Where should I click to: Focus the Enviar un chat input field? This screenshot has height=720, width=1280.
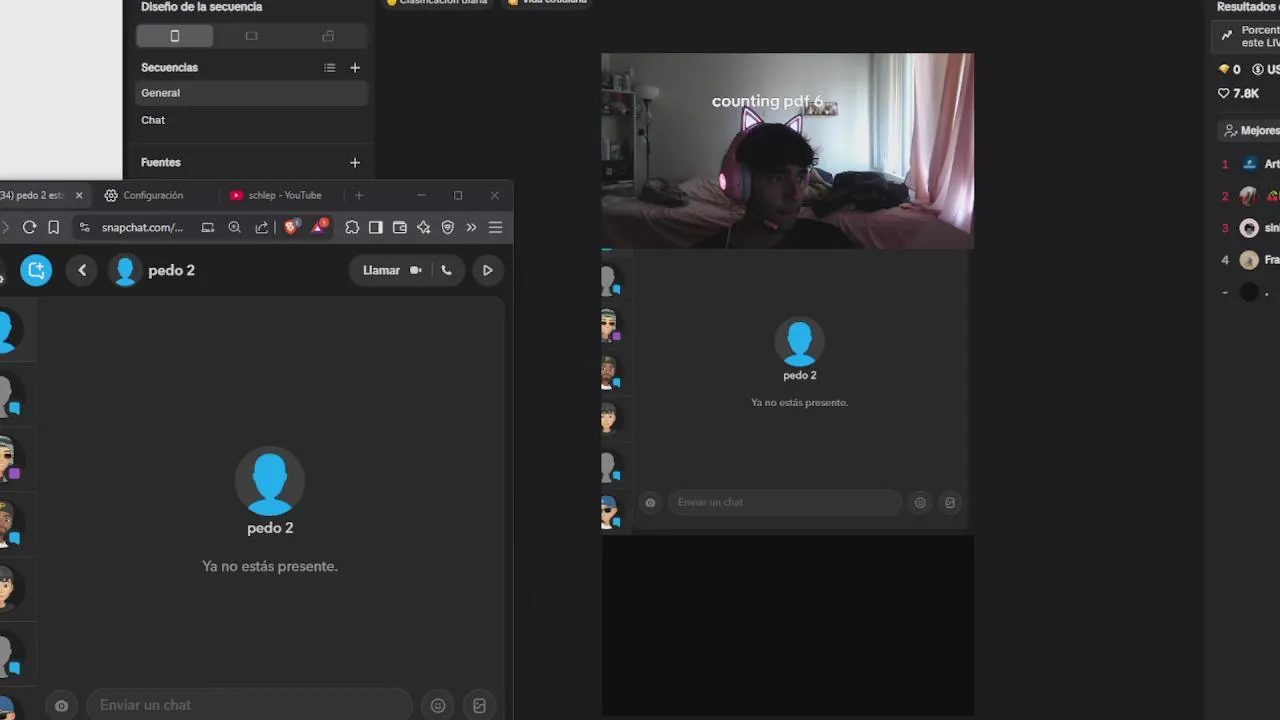(x=249, y=705)
